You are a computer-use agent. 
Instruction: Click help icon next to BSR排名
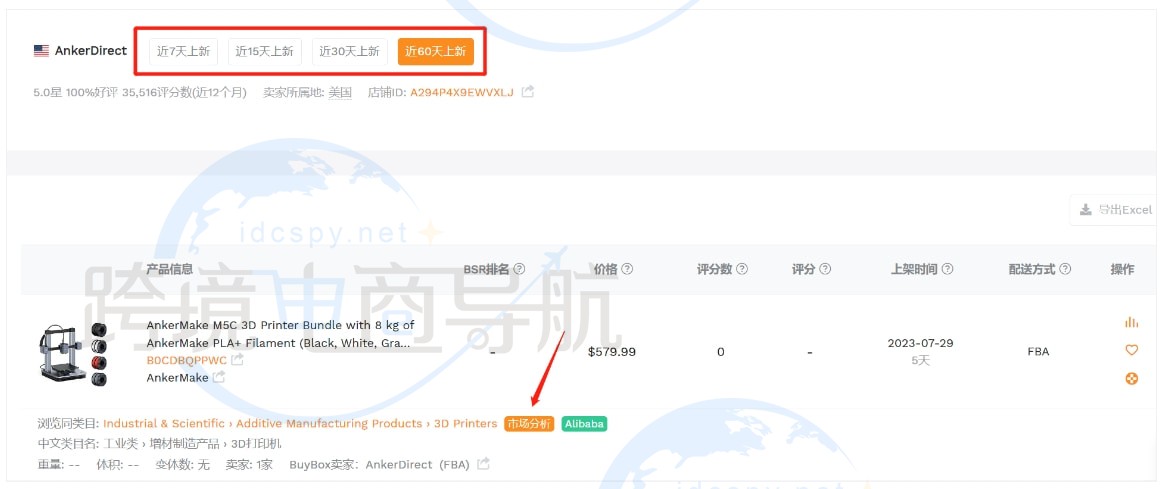tap(519, 269)
